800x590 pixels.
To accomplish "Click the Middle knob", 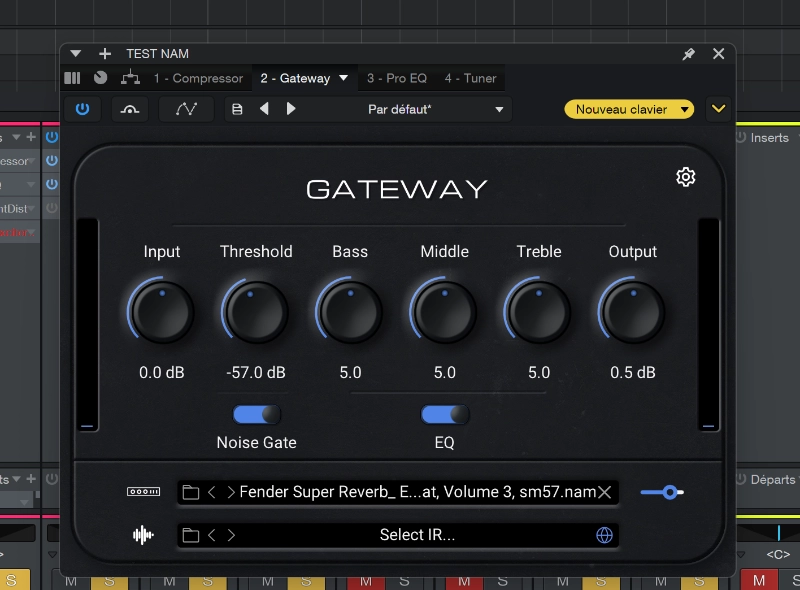I will [444, 311].
